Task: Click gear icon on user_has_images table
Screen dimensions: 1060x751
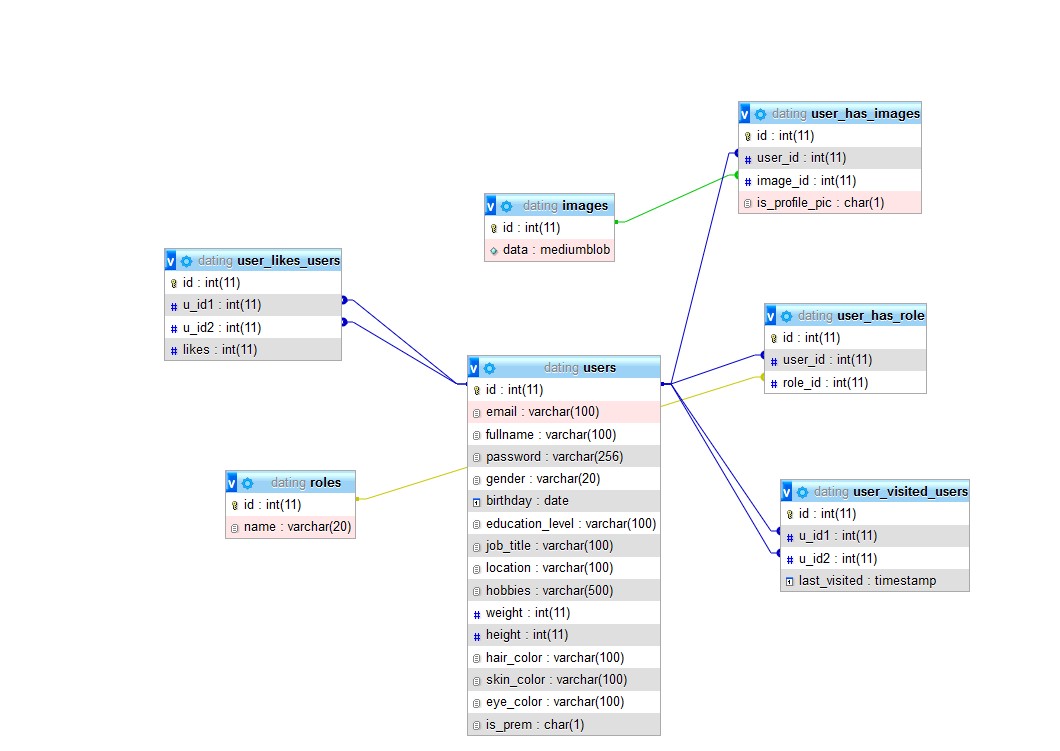Action: point(761,114)
